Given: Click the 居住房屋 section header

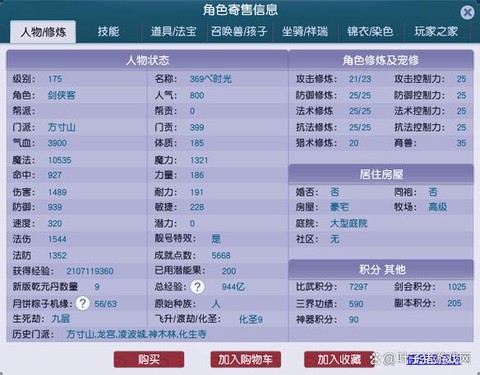Looking at the screenshot, I should [381, 174].
